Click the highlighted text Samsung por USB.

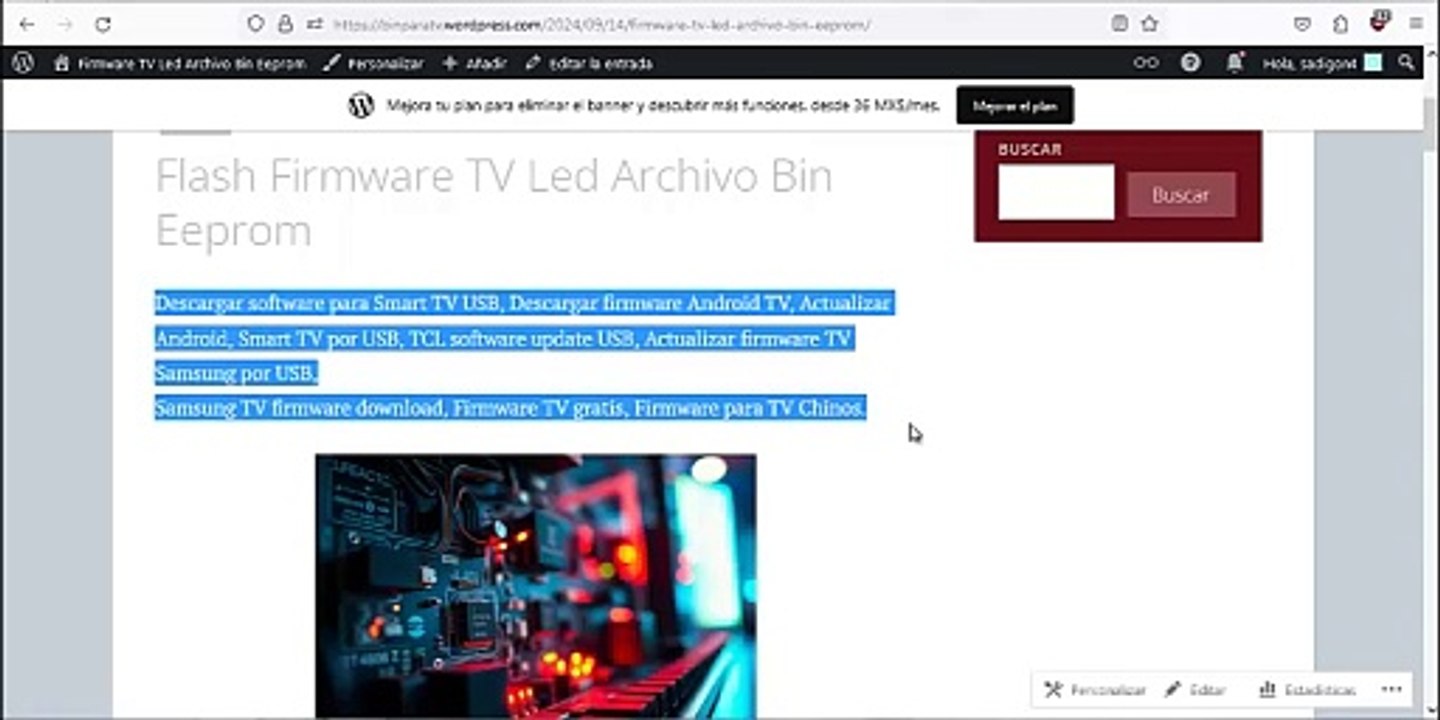click(236, 373)
